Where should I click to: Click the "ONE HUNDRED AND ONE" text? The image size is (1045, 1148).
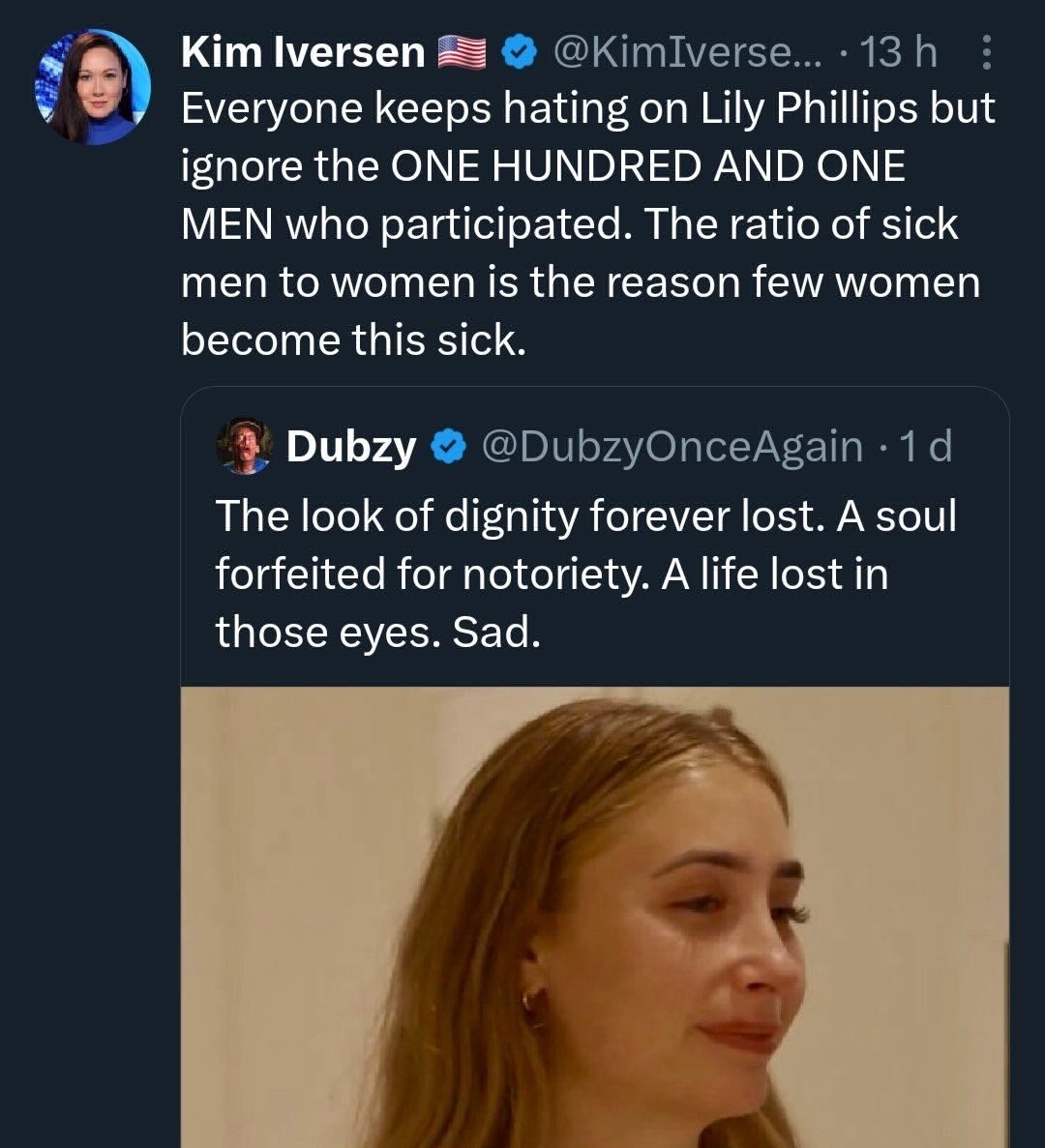click(648, 167)
